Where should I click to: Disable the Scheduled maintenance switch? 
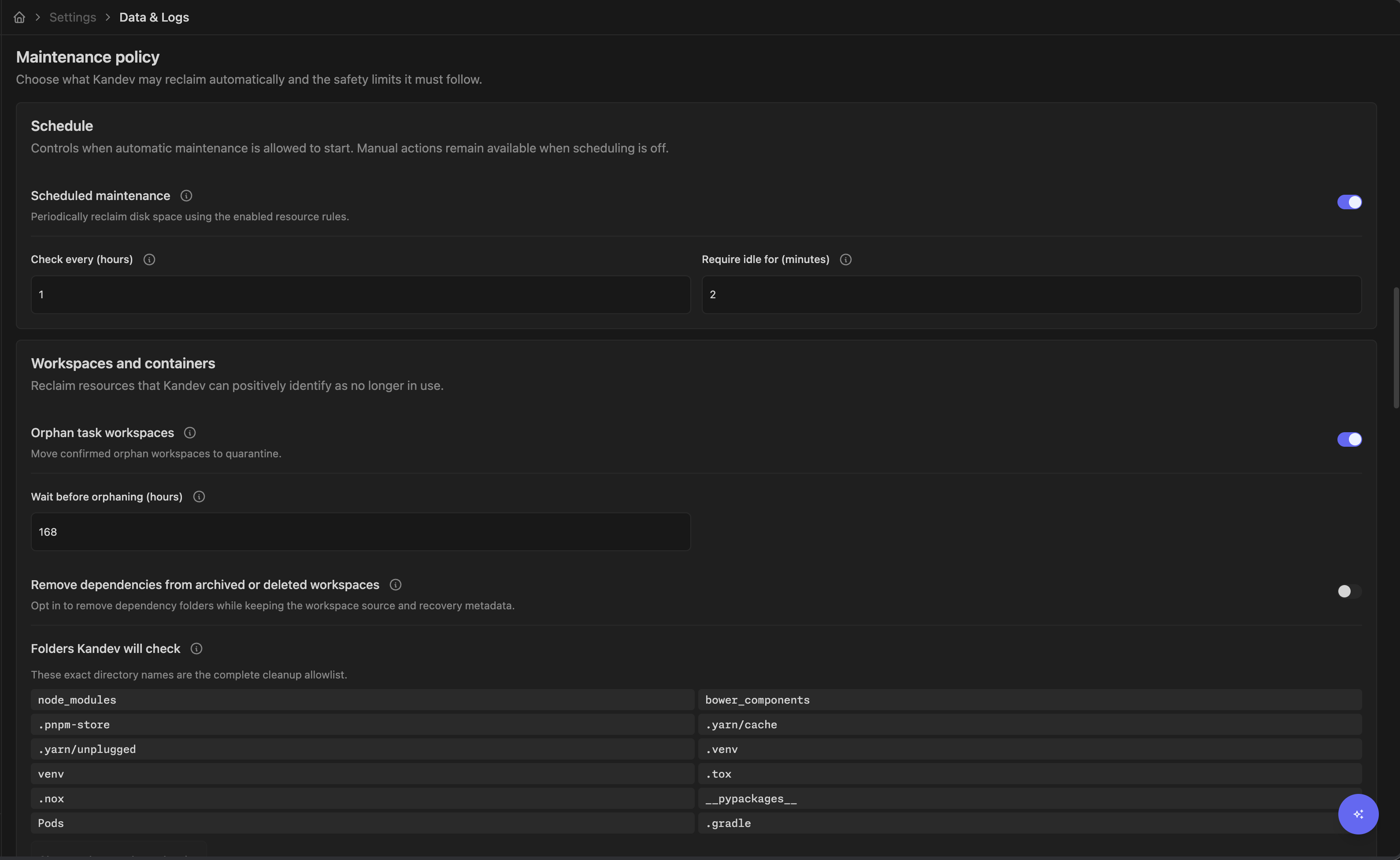coord(1349,202)
